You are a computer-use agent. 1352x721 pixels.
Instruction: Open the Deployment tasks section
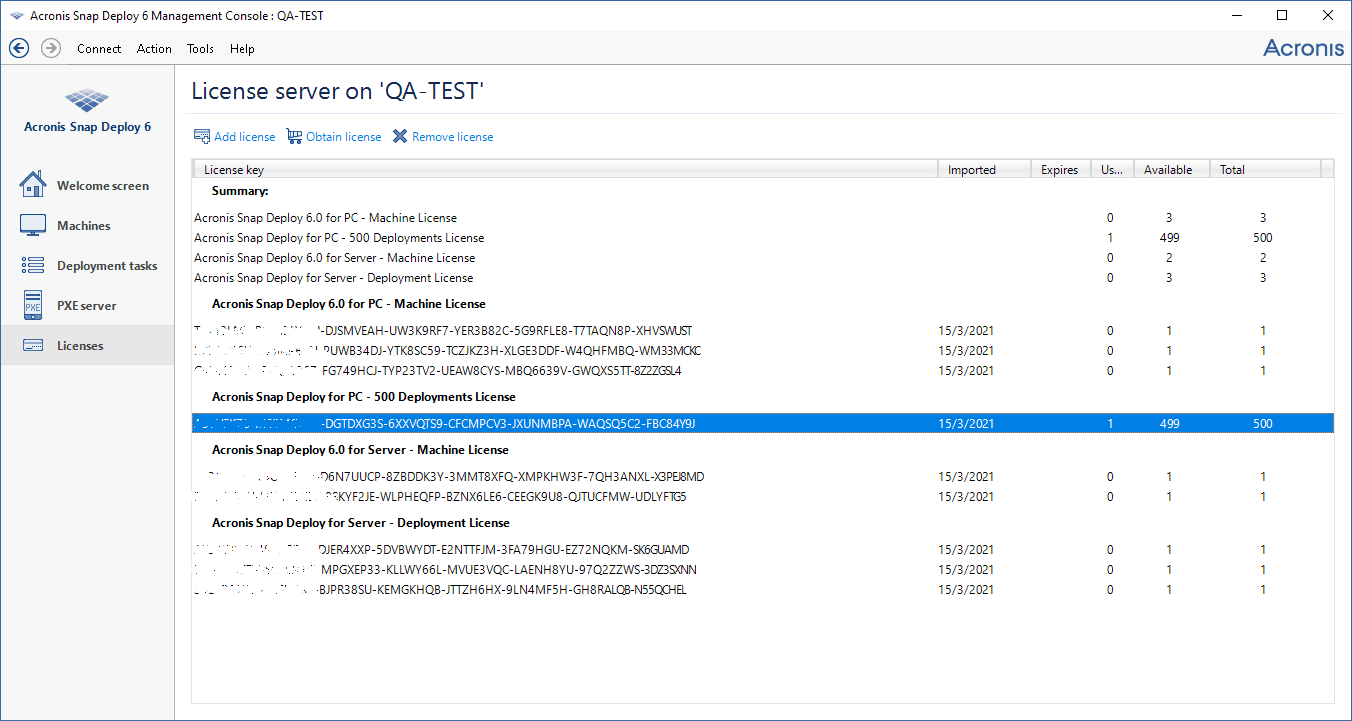(87, 266)
